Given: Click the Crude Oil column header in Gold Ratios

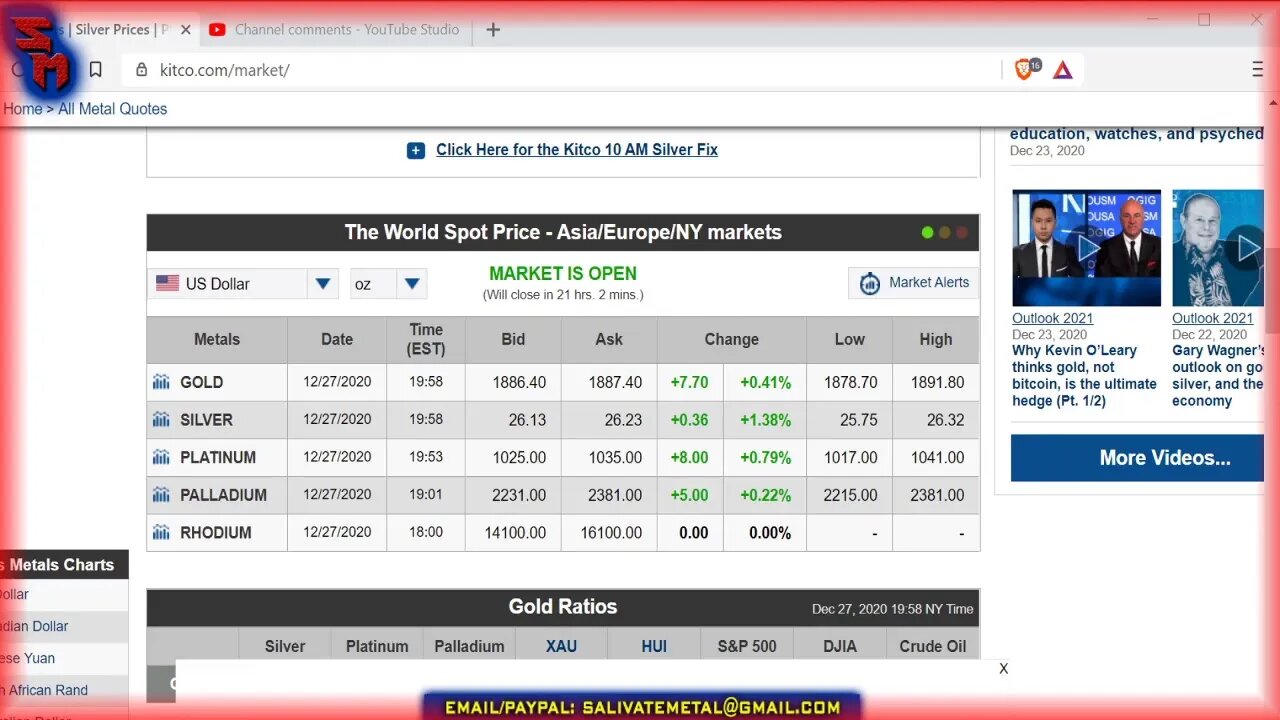Looking at the screenshot, I should point(932,646).
